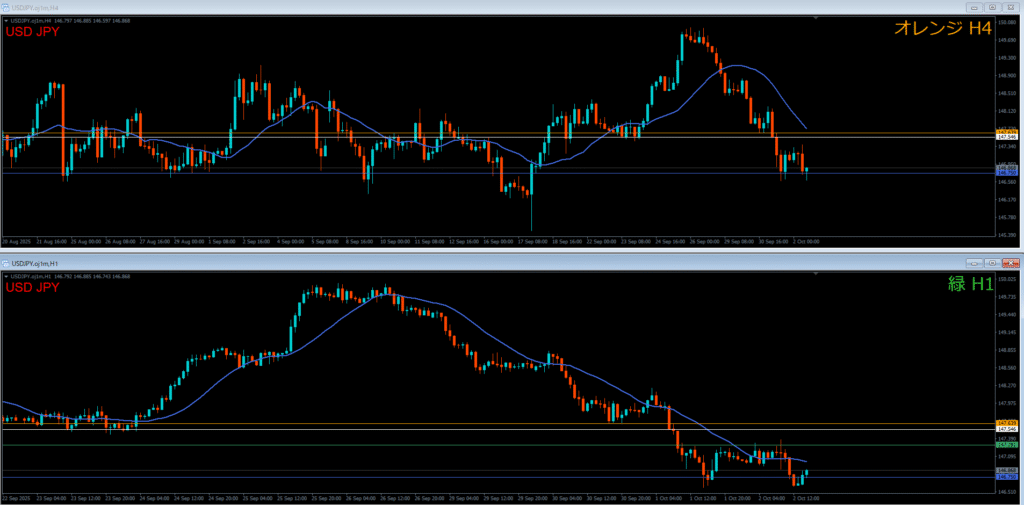Click the white 147.546 price tag in H4 chart

[x=1005, y=137]
